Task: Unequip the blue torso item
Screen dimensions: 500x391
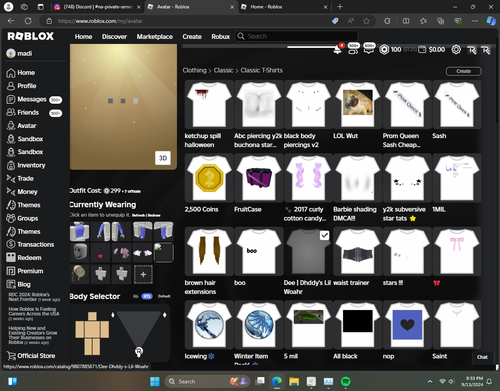Action: [80, 231]
